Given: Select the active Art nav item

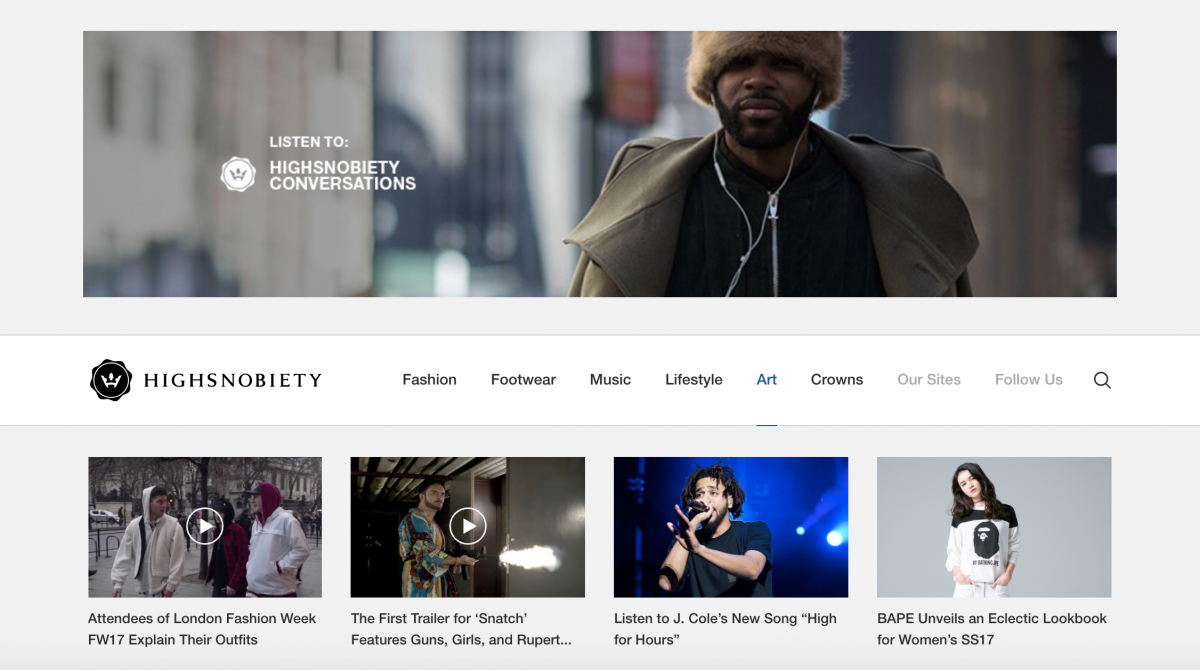Looking at the screenshot, I should click(767, 380).
